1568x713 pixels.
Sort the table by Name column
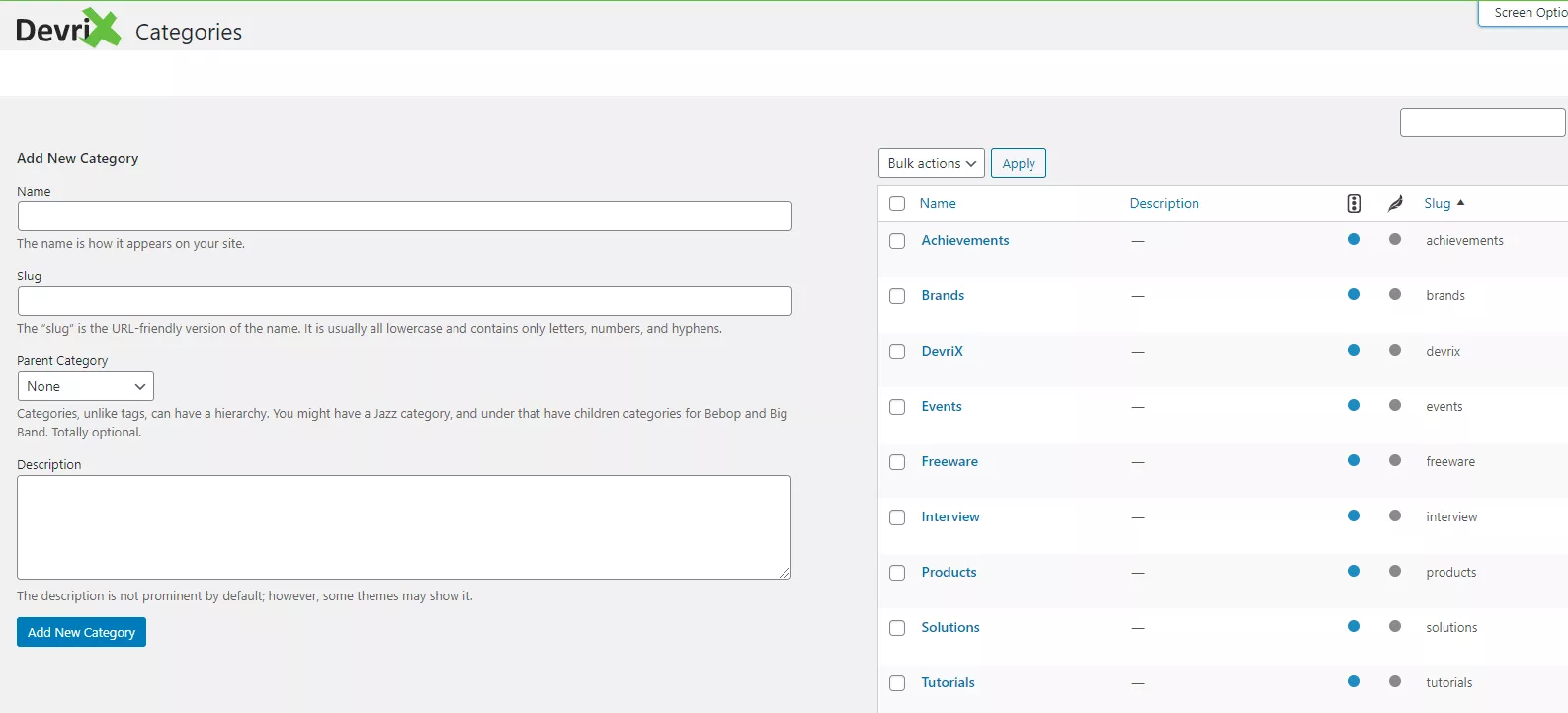tap(938, 203)
